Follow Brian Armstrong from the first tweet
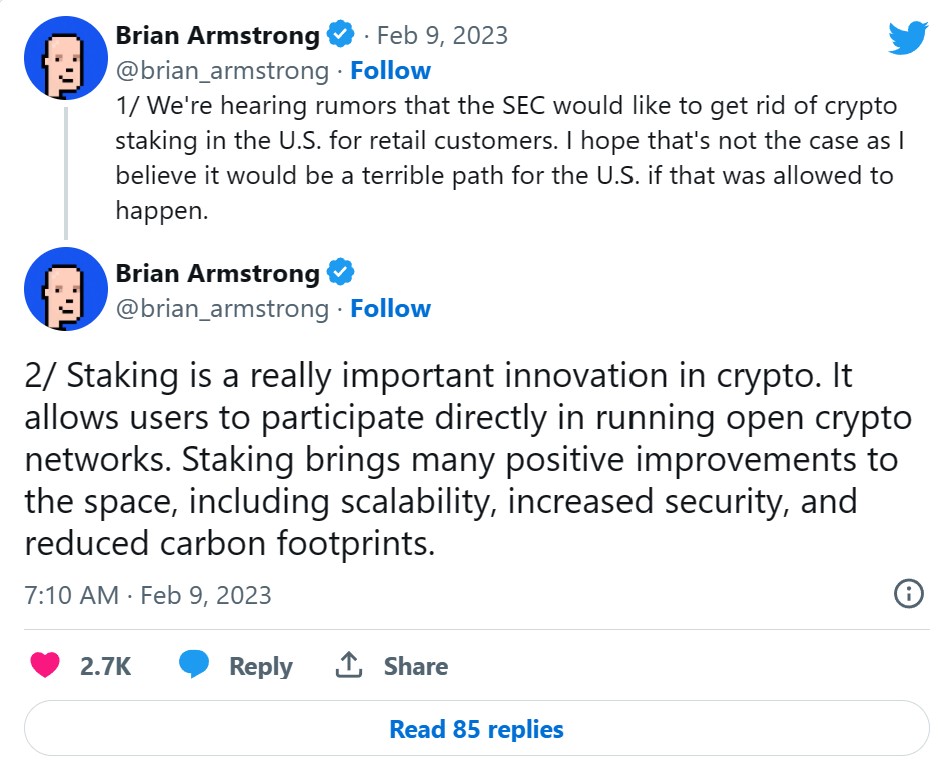Image resolution: width=946 pixels, height=766 pixels. coord(391,71)
